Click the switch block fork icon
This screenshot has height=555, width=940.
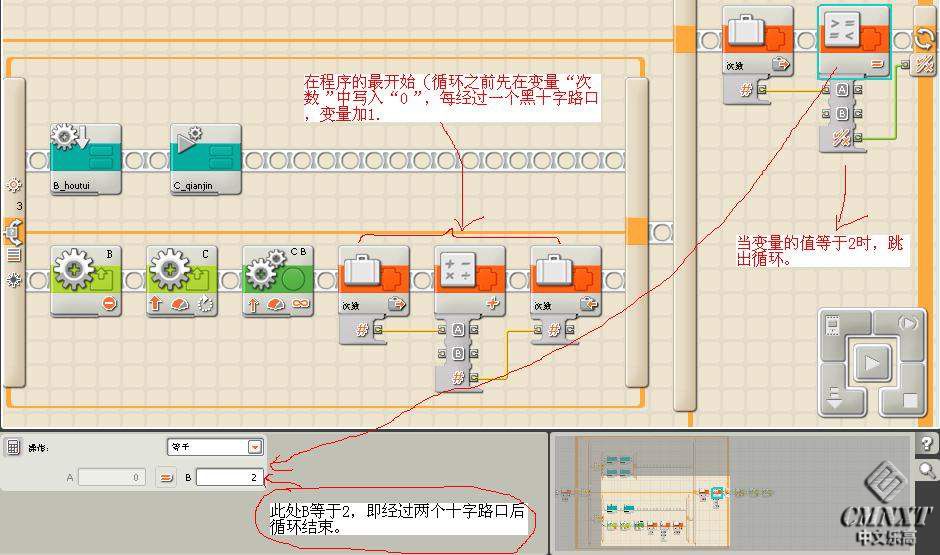tap(13, 231)
